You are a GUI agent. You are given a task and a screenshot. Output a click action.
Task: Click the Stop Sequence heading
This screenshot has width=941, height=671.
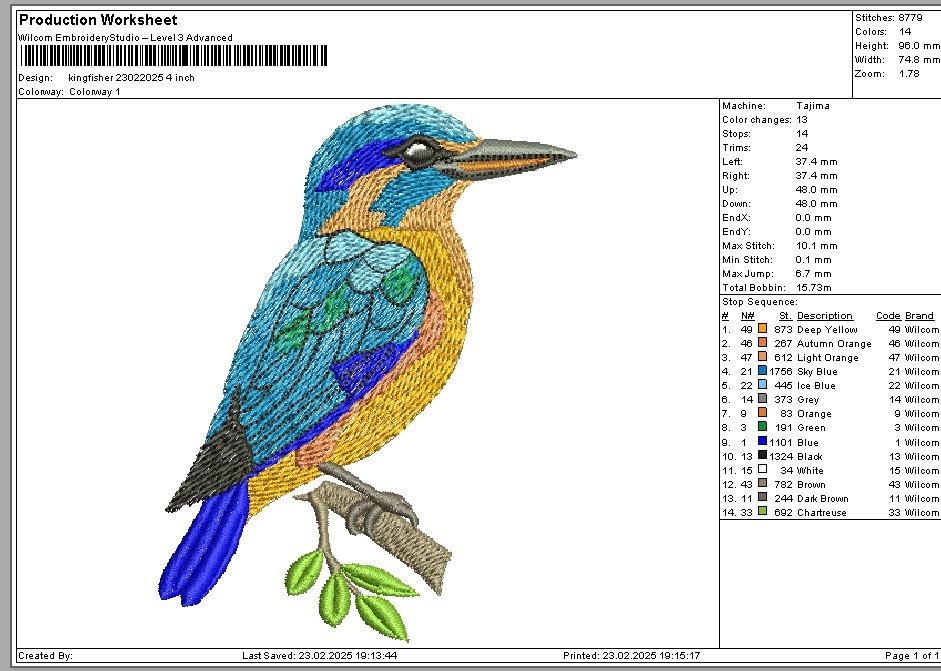[759, 301]
